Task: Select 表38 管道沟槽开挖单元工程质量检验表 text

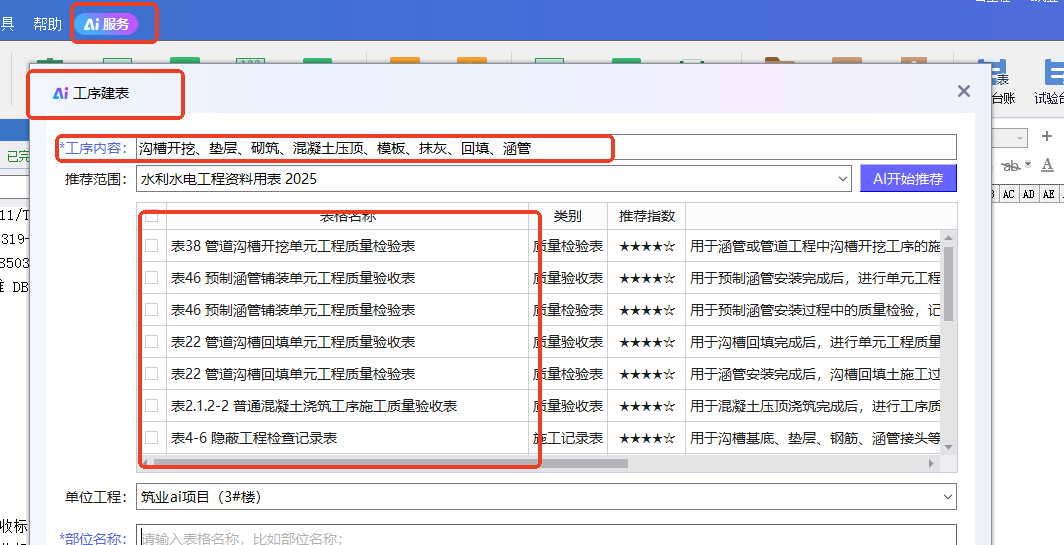Action: tap(292, 246)
